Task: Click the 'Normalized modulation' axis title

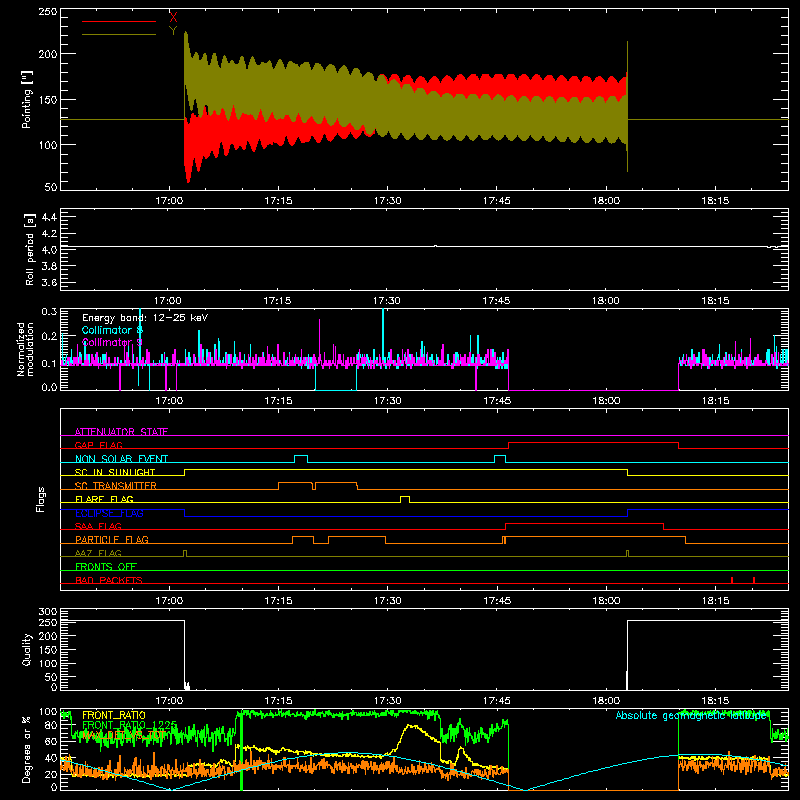Action: [x=25, y=349]
